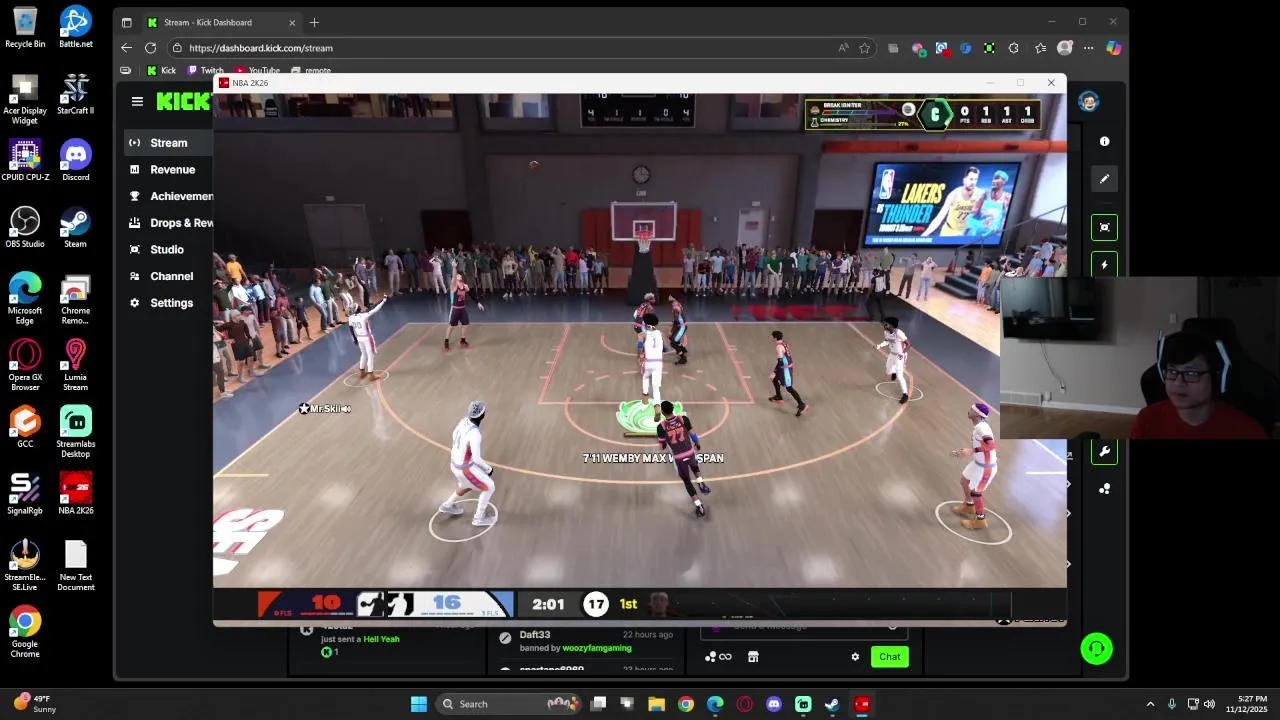Click the wrench tools icon in right panel
The image size is (1280, 720).
coord(1104,451)
